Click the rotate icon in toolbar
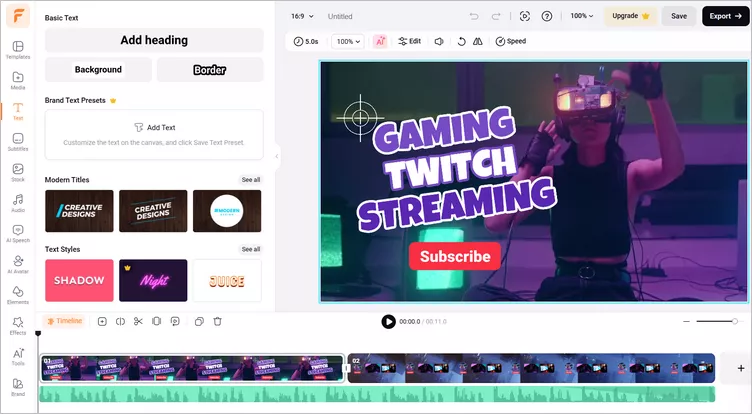752x414 pixels. 461,41
